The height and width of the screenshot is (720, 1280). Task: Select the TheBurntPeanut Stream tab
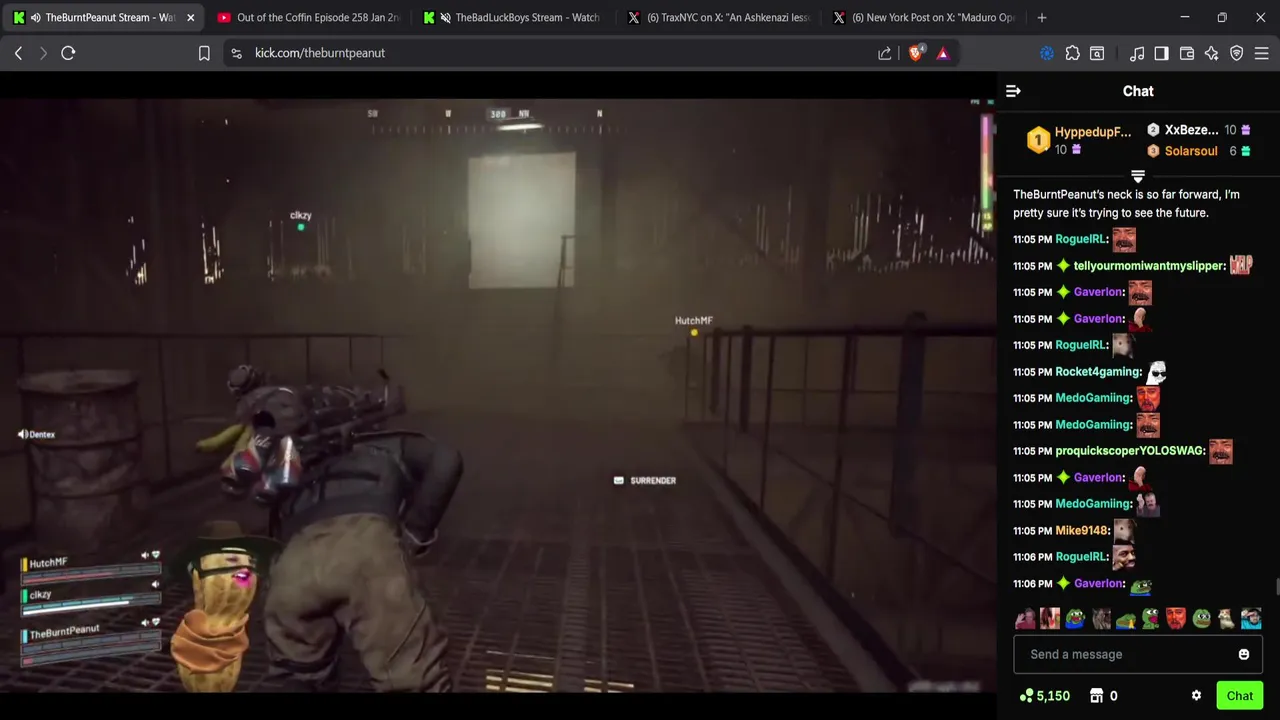coord(101,18)
